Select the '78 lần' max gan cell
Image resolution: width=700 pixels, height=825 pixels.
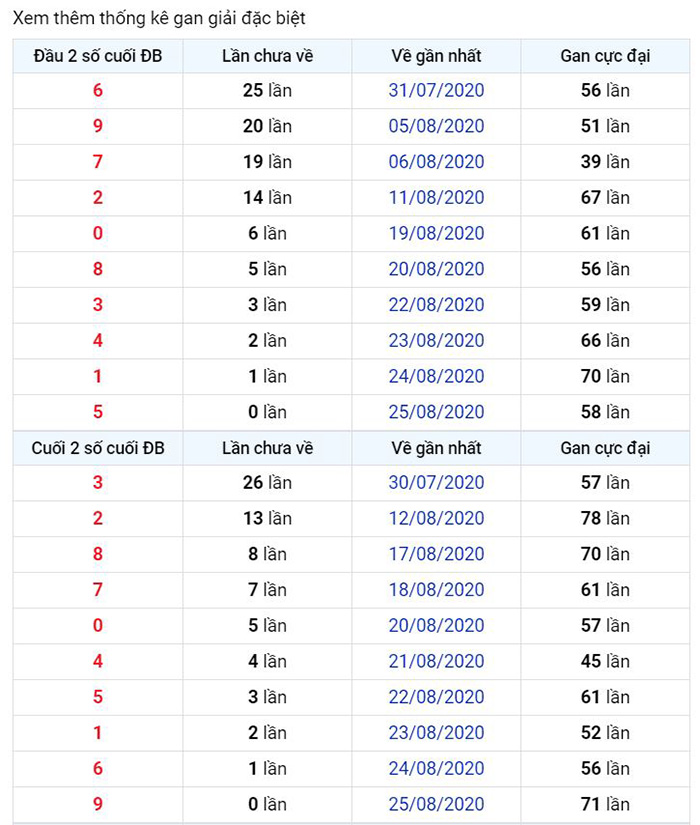click(605, 518)
